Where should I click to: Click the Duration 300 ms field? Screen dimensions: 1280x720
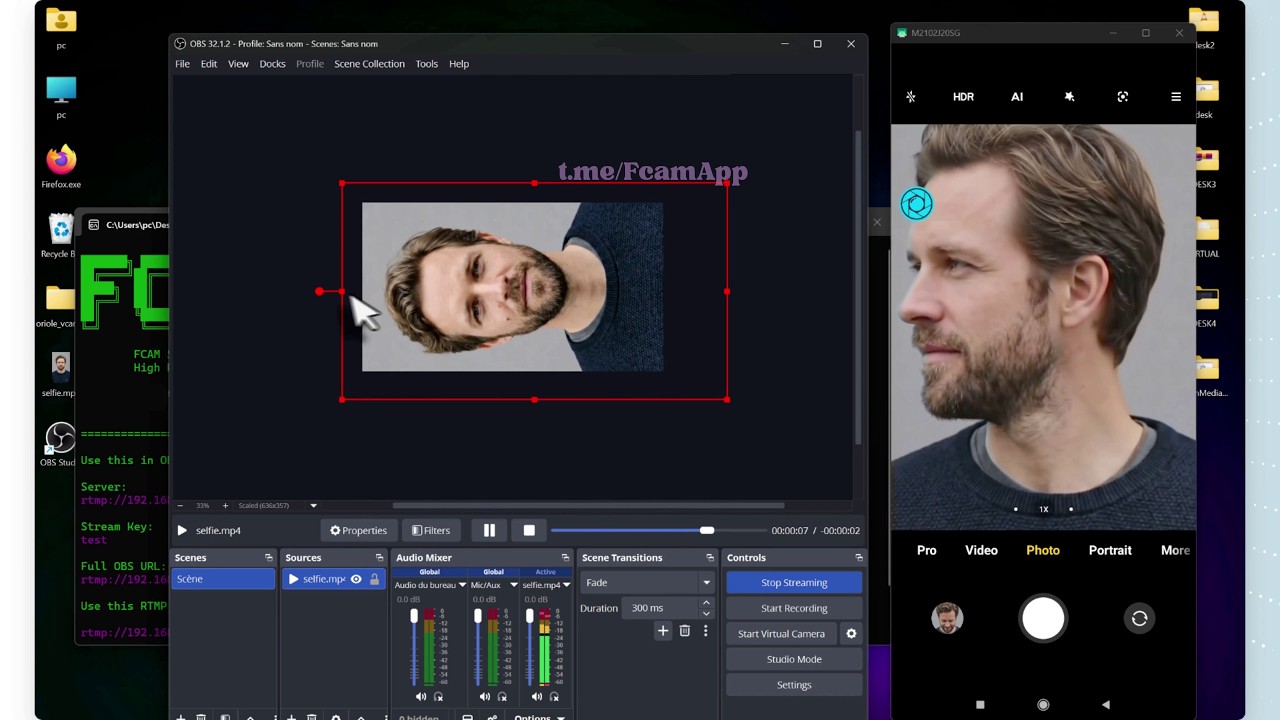click(661, 608)
